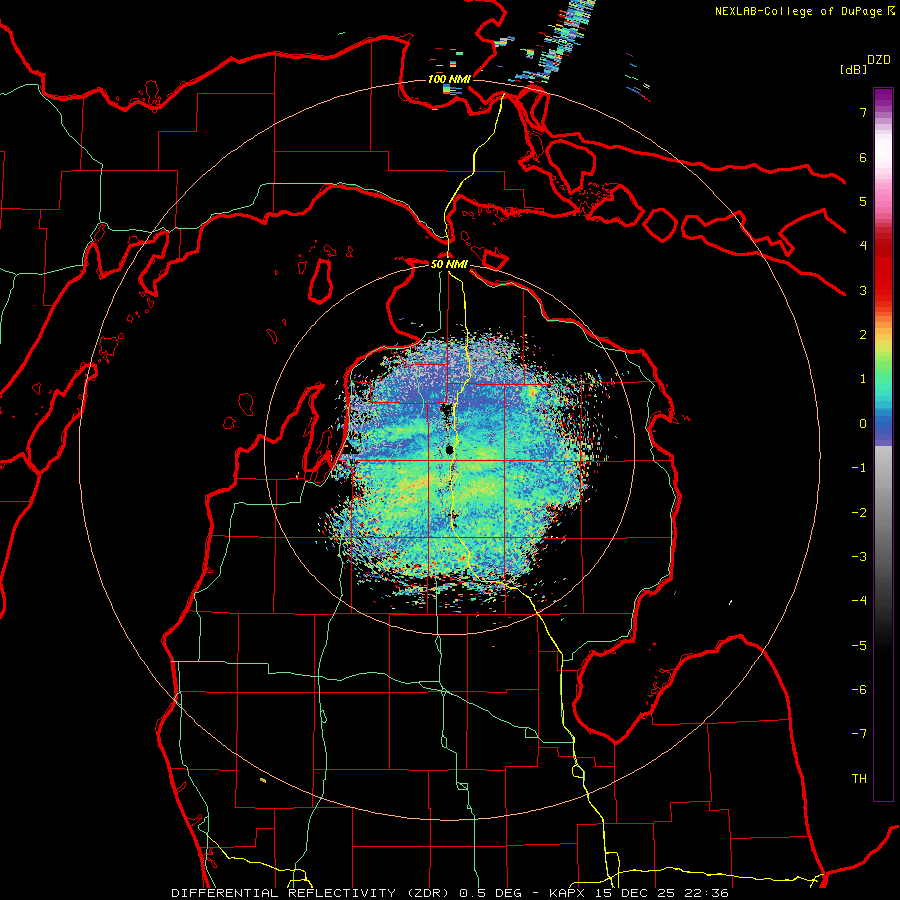Click the red section of color scale
Viewport: 900px width, 900px height.
pos(883,276)
